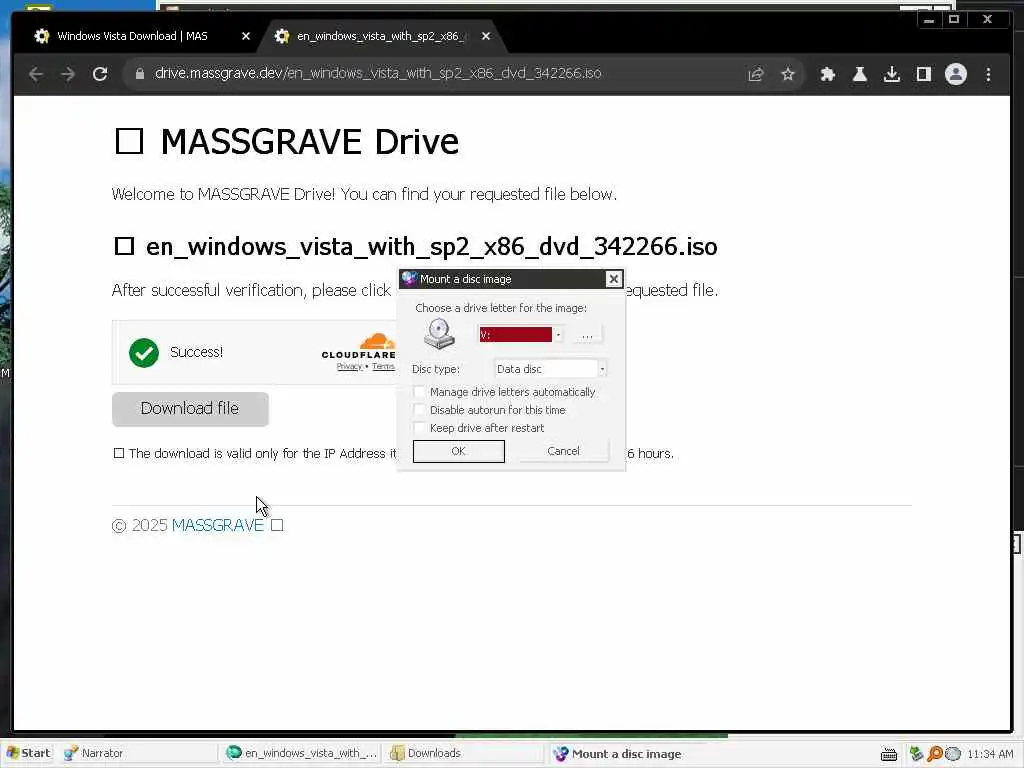Image resolution: width=1024 pixels, height=768 pixels.
Task: Click the address bar URL
Action: coord(377,73)
